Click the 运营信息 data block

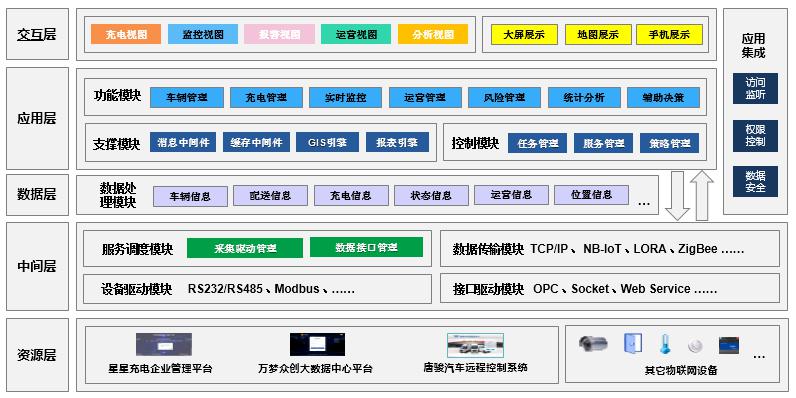point(511,195)
